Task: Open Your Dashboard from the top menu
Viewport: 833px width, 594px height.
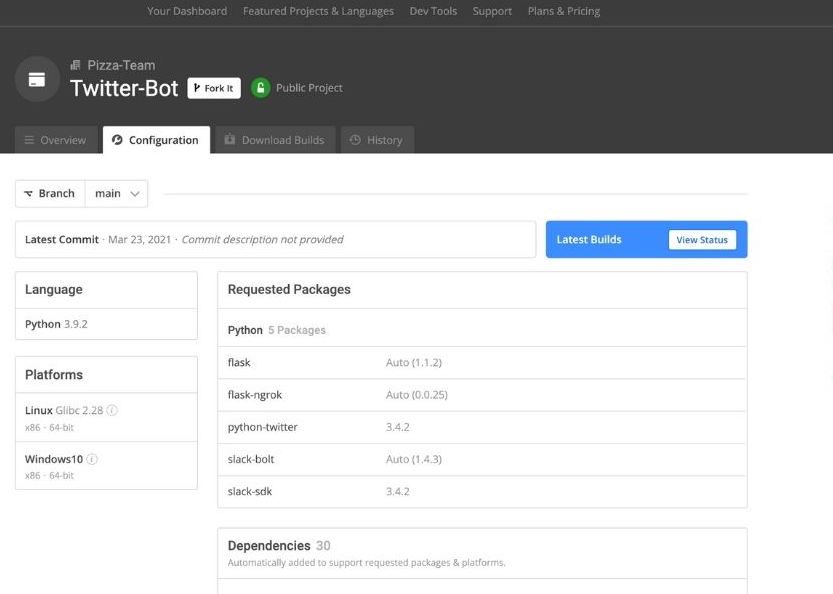Action: [x=187, y=11]
